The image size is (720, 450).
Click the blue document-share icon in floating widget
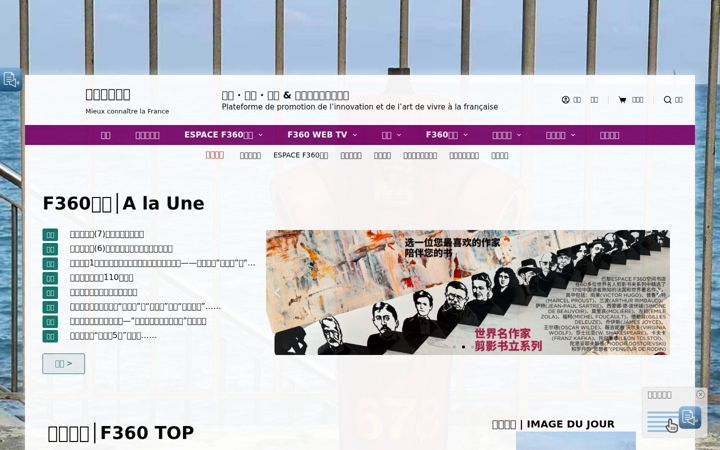[x=690, y=417]
